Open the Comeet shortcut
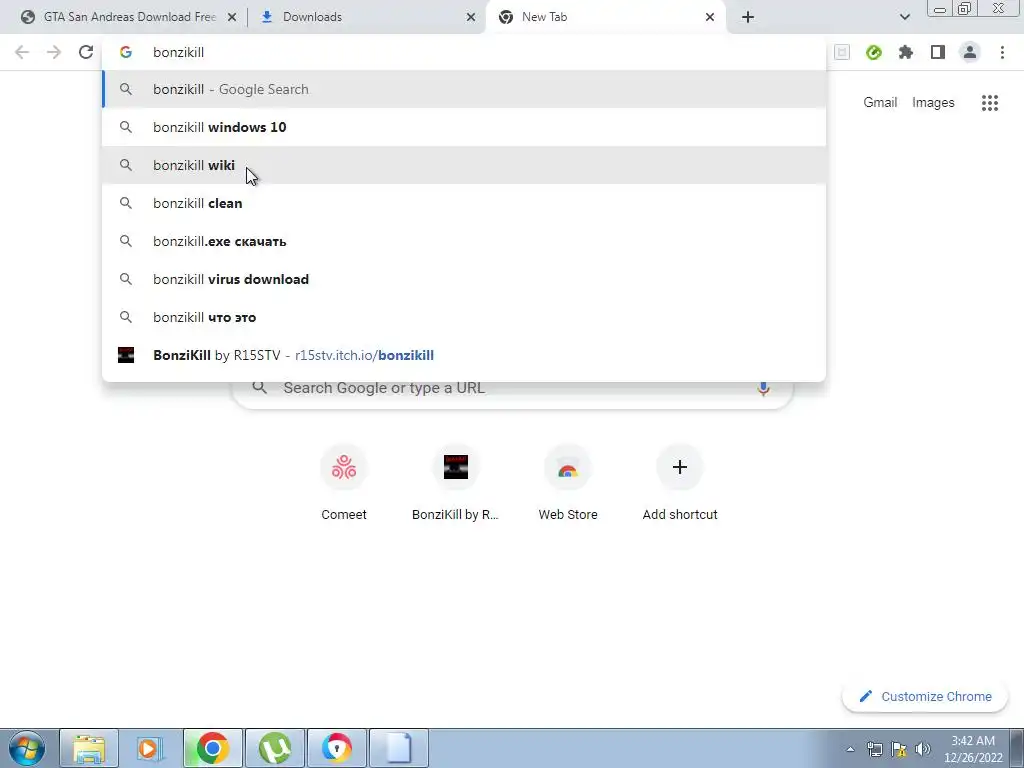The image size is (1024, 768). point(344,484)
